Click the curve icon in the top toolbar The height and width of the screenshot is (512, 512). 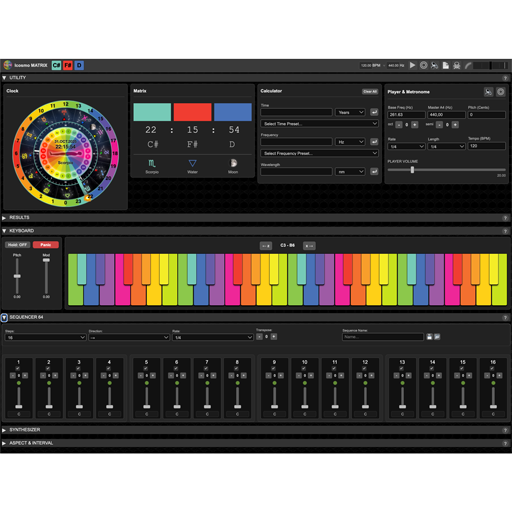point(468,65)
